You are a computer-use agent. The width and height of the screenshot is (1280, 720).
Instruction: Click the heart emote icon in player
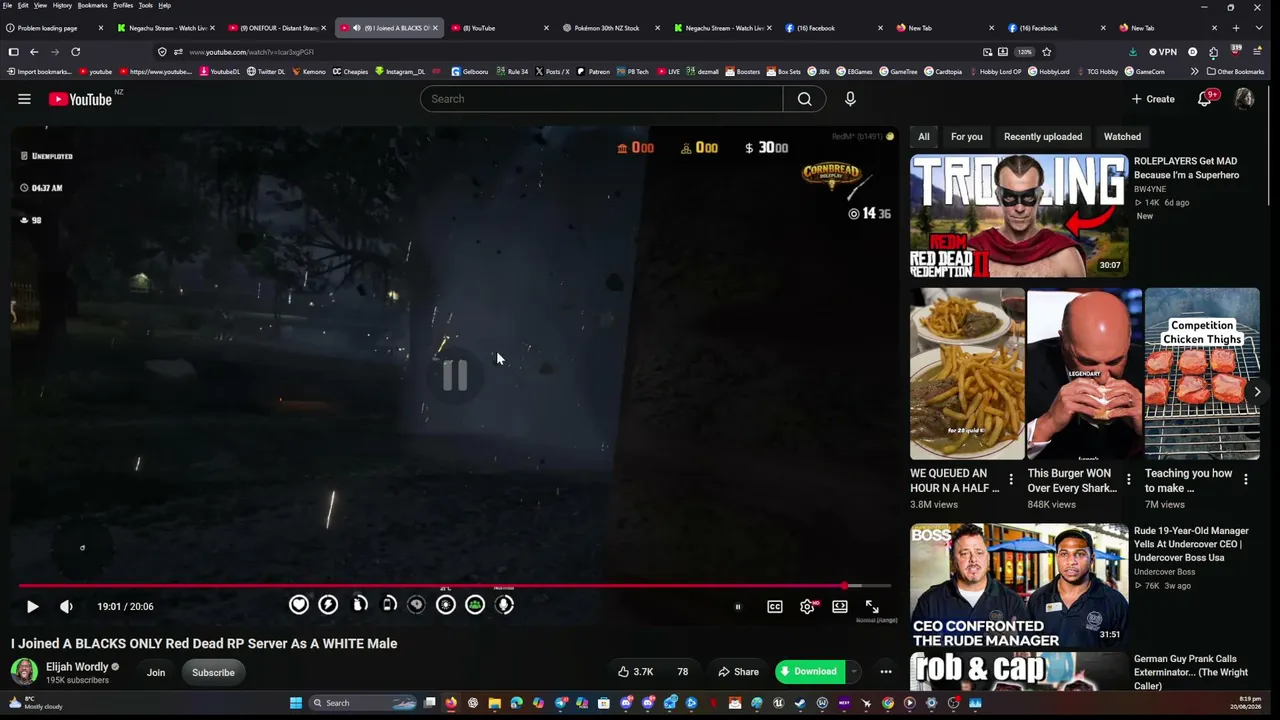pyautogui.click(x=299, y=604)
